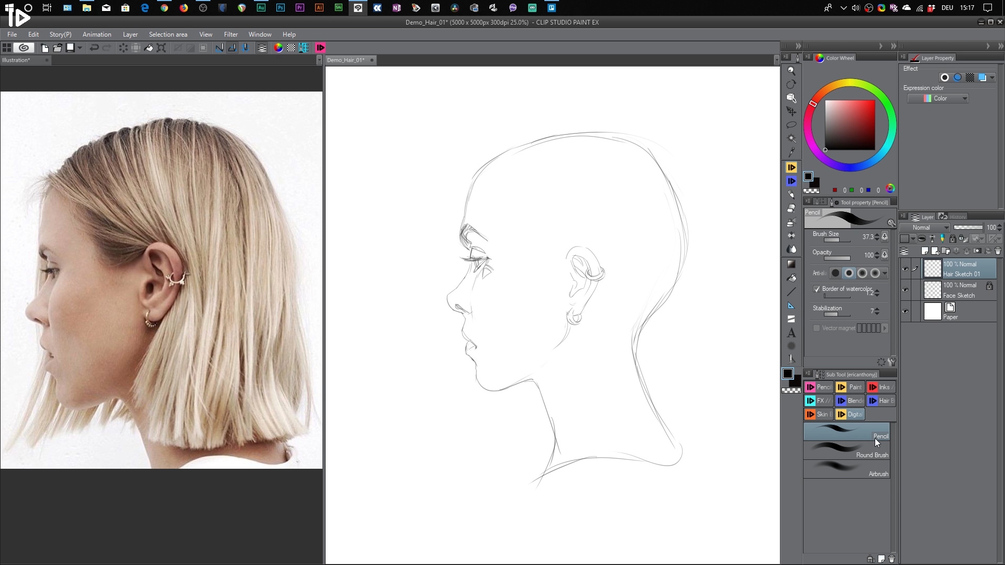The width and height of the screenshot is (1005, 565).
Task: Click the layer opacity slider in Layer panel
Action: [968, 227]
